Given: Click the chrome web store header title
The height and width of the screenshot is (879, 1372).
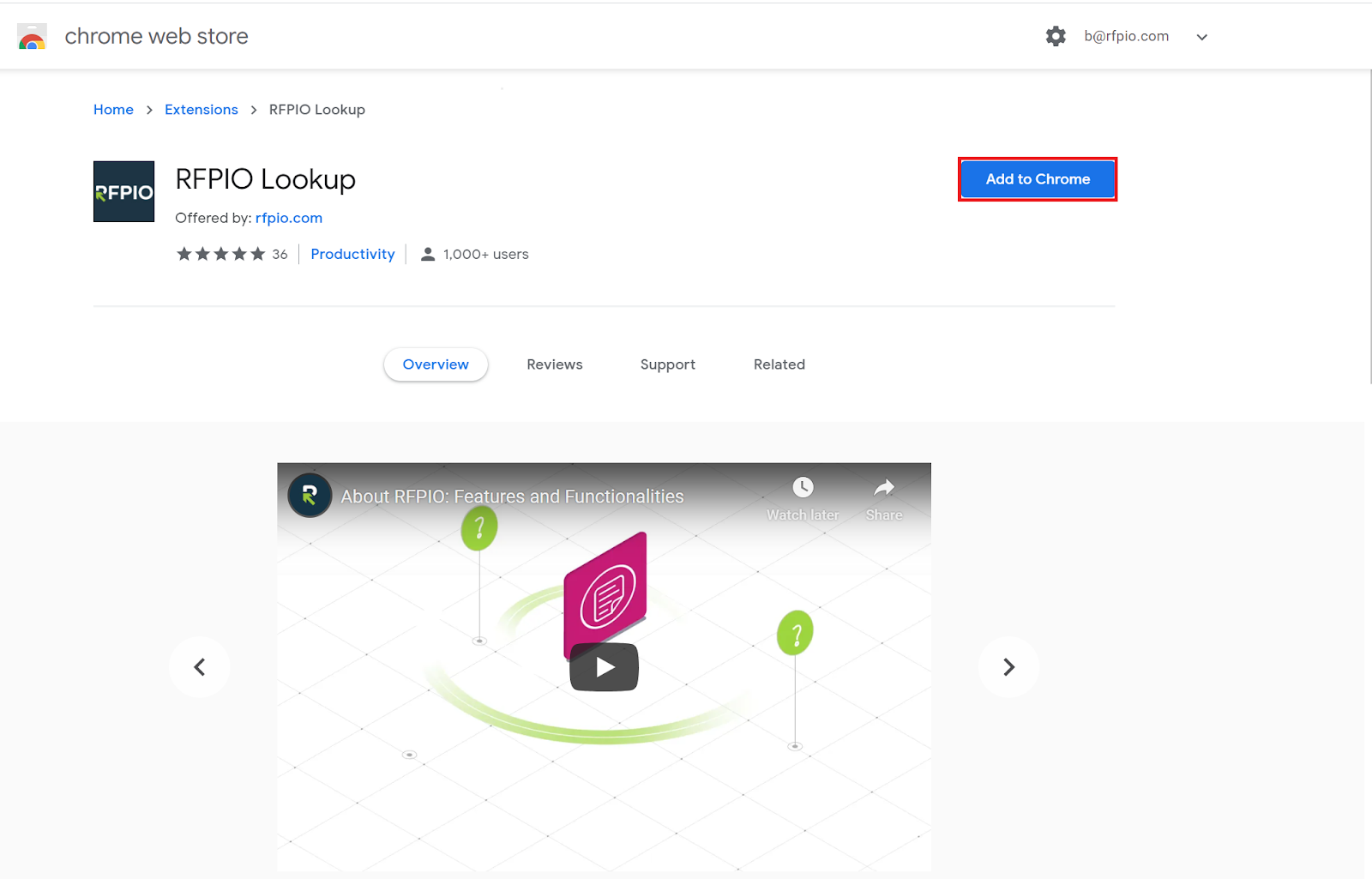Looking at the screenshot, I should pyautogui.click(x=157, y=36).
